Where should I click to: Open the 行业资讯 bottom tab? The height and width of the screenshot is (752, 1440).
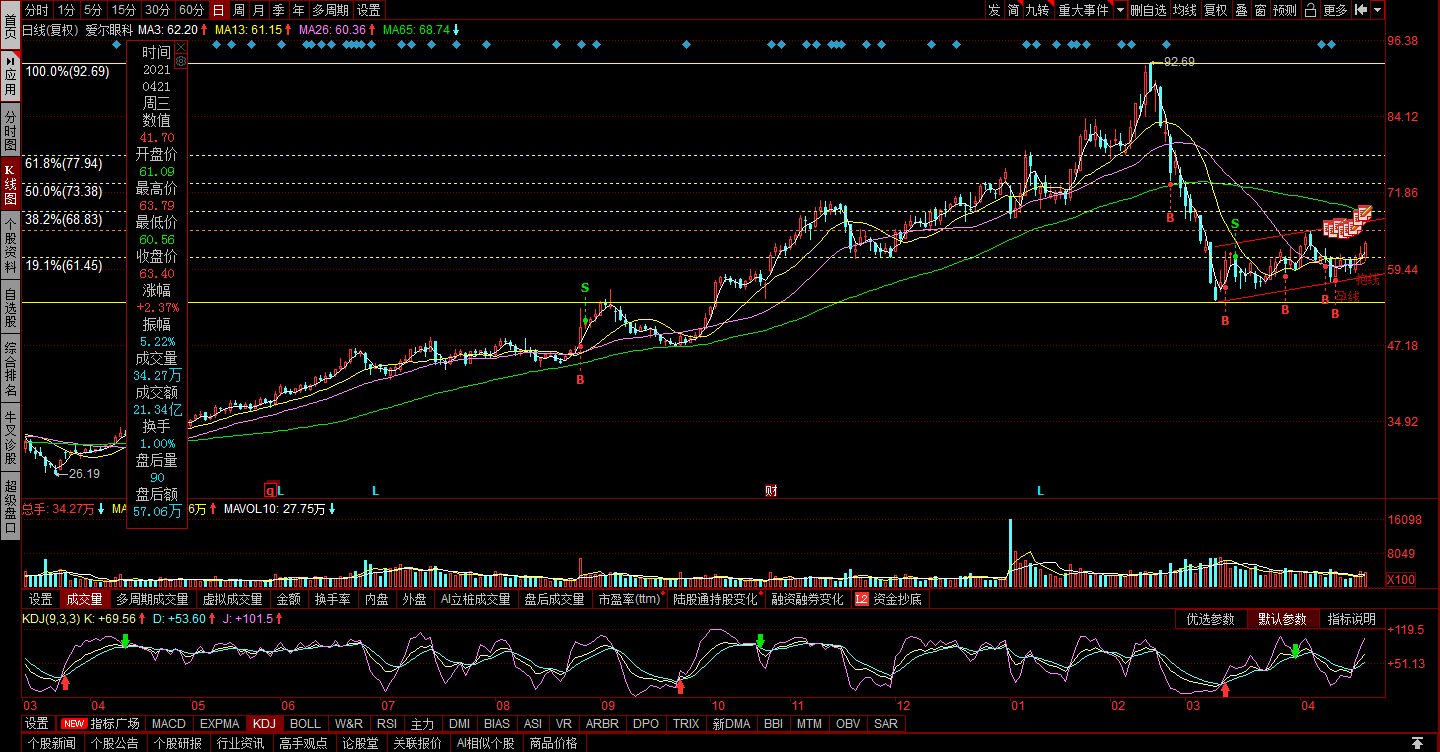click(x=241, y=743)
